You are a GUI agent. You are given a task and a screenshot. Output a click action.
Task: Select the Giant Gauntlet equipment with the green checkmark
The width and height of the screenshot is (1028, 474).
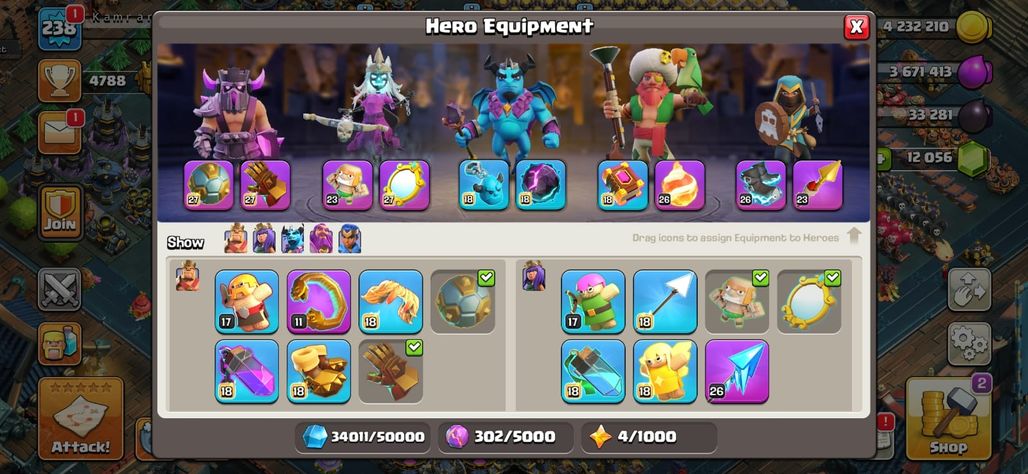[x=391, y=371]
